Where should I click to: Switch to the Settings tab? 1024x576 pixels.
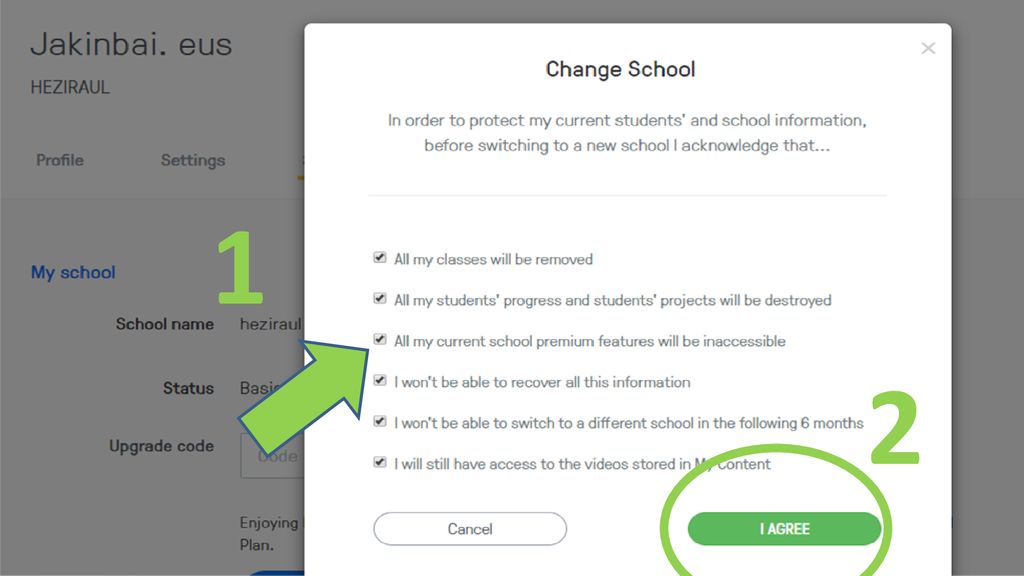(x=193, y=160)
